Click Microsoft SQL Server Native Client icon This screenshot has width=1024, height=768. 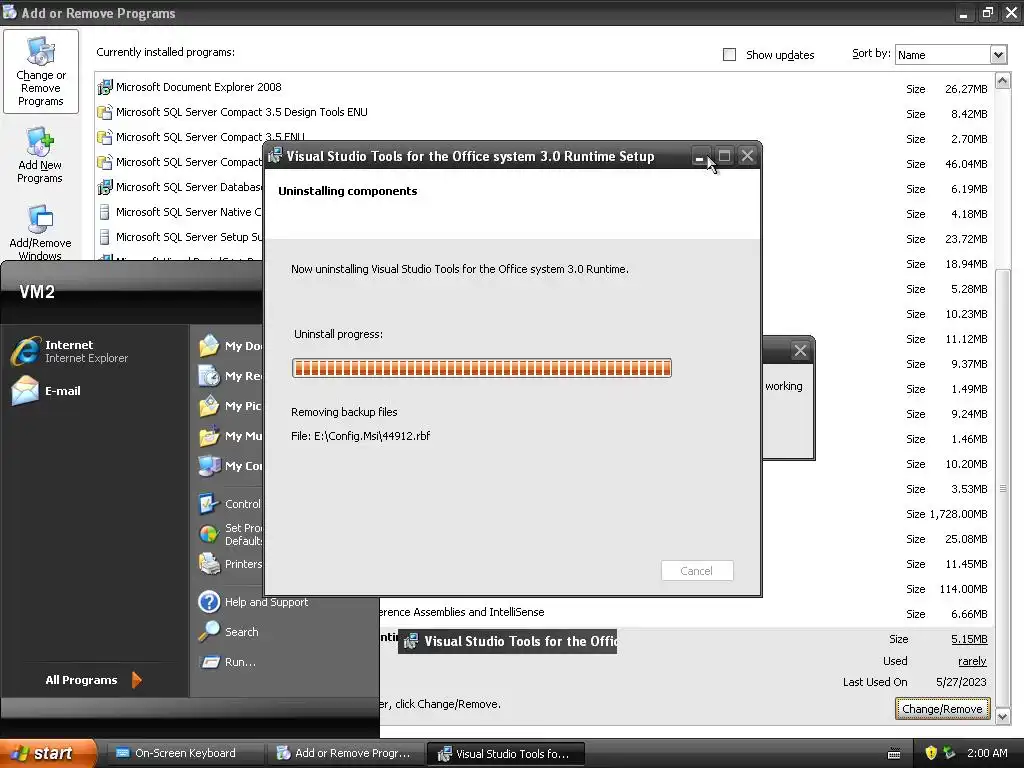coord(104,212)
